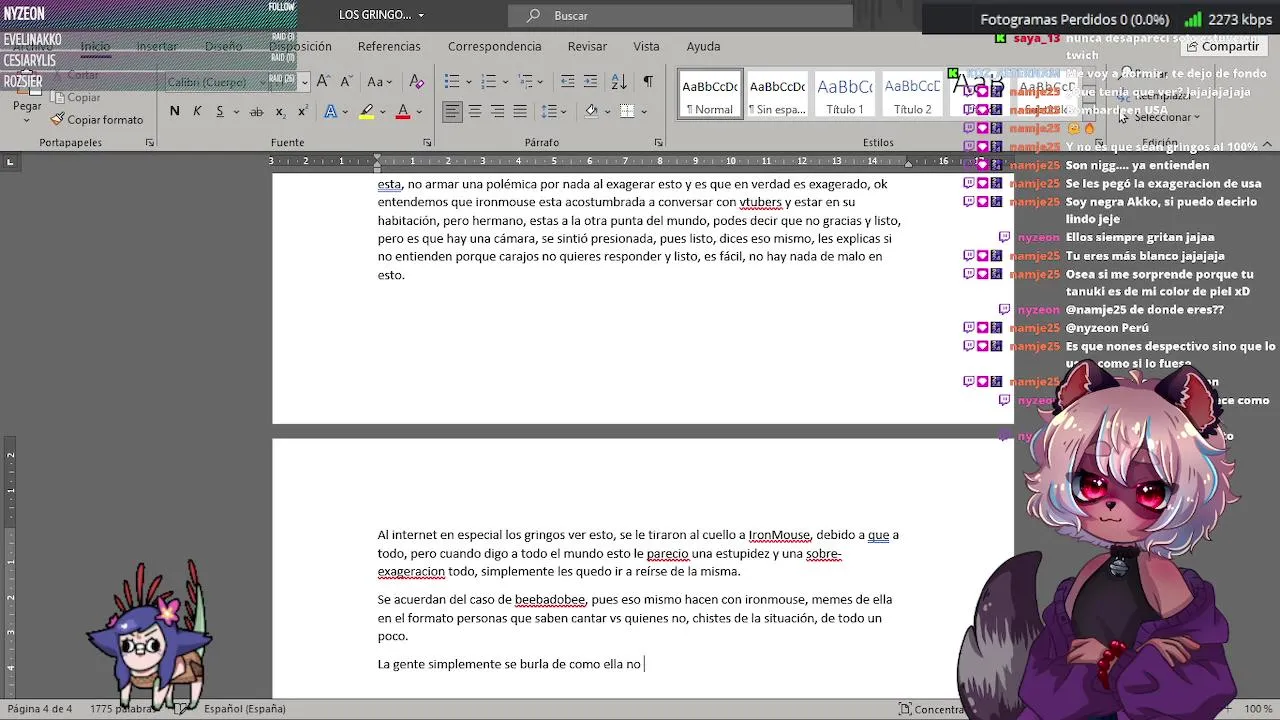Image resolution: width=1280 pixels, height=720 pixels.
Task: Clear all formatting with the eraser A icon
Action: pyautogui.click(x=417, y=81)
